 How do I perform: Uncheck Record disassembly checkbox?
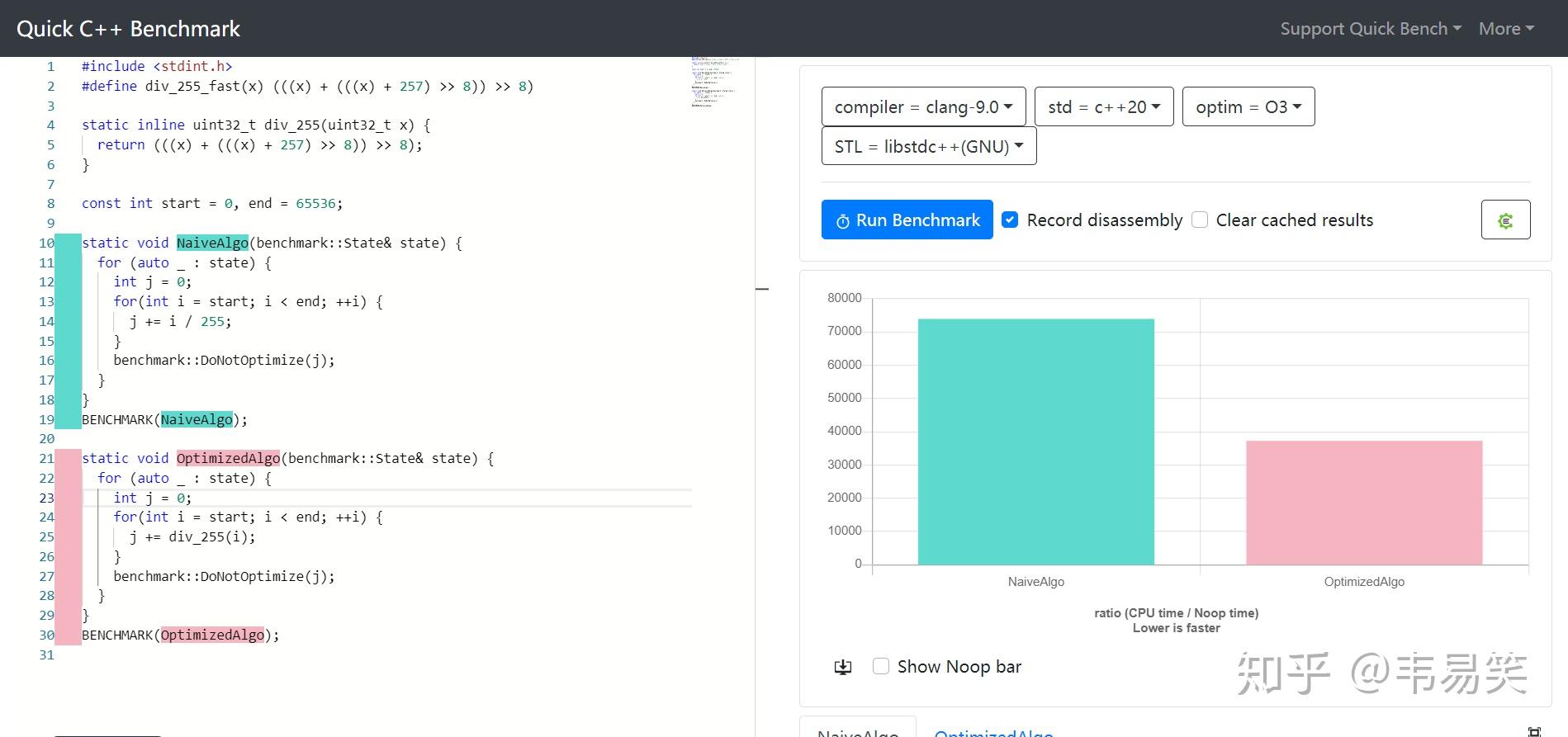coord(1010,220)
